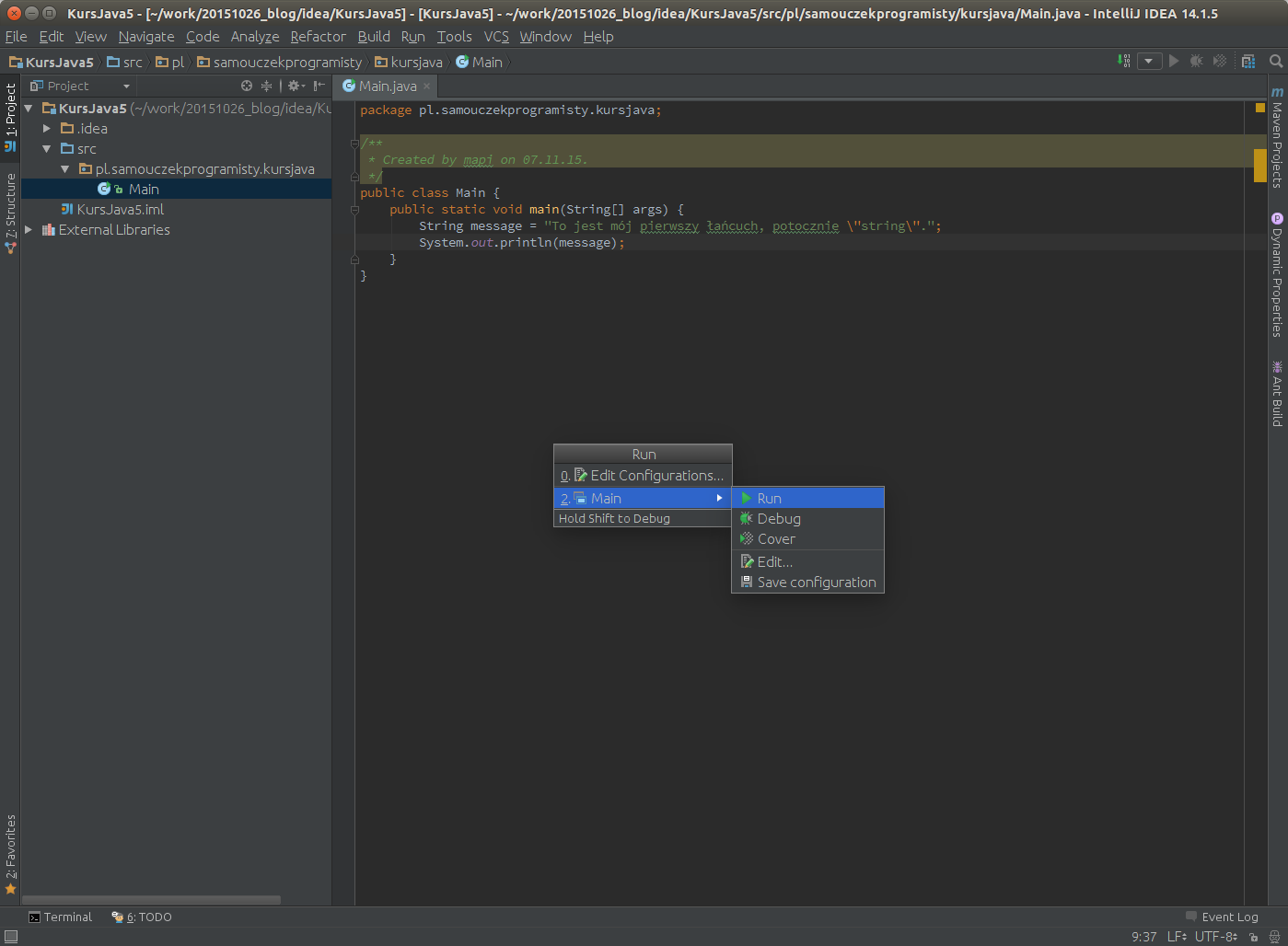
Task: Collapse the javadoc comment fold marker
Action: pos(354,144)
